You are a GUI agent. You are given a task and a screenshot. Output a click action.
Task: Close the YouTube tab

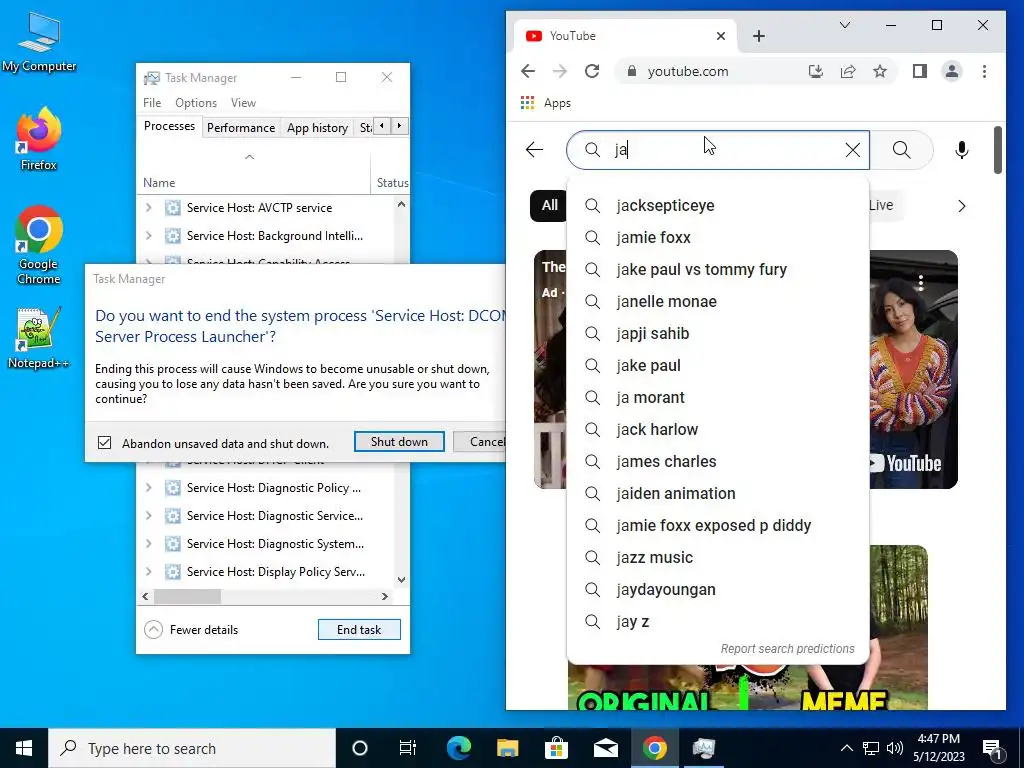720,36
